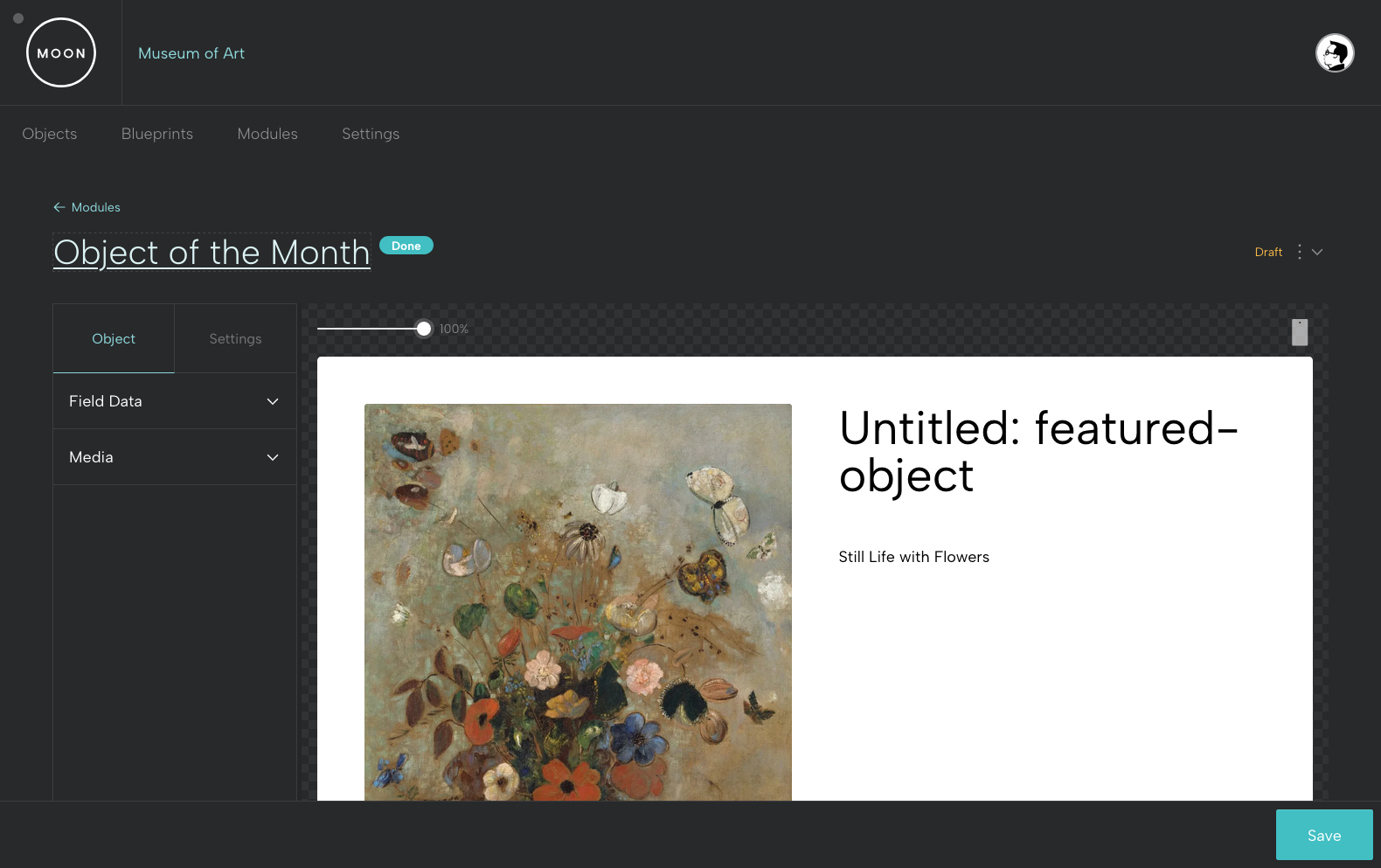
Task: Click the Done badge beside title
Action: point(406,246)
